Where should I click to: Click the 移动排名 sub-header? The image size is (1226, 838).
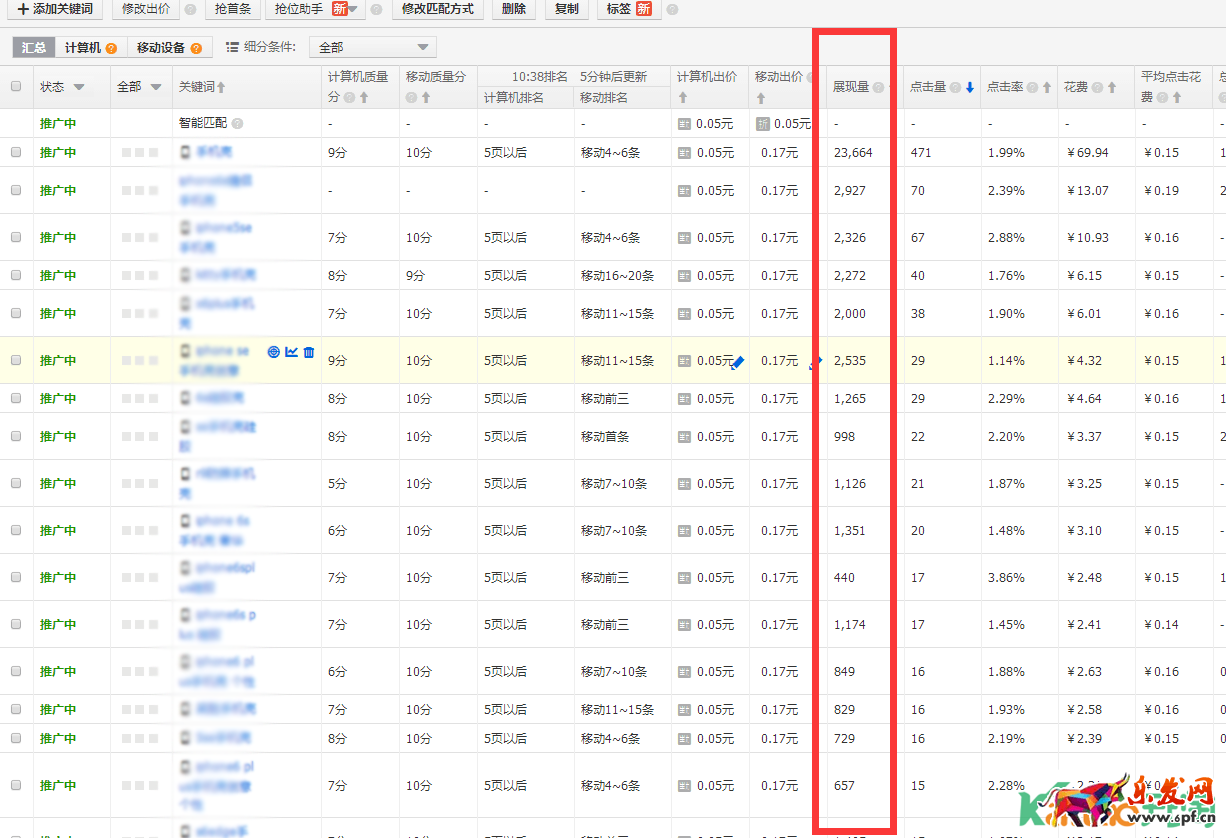click(604, 98)
